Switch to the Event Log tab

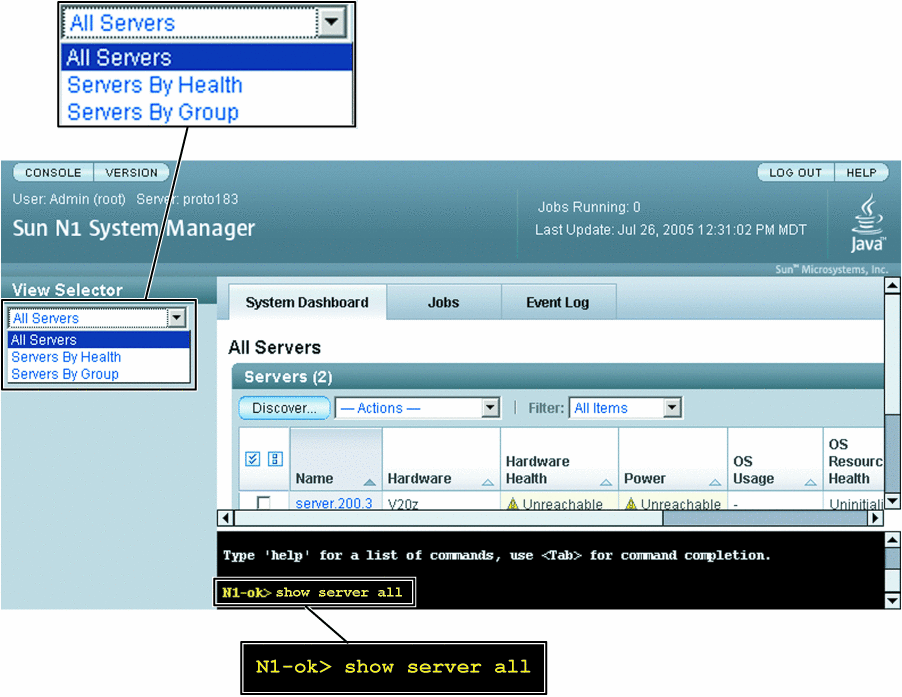tap(558, 302)
